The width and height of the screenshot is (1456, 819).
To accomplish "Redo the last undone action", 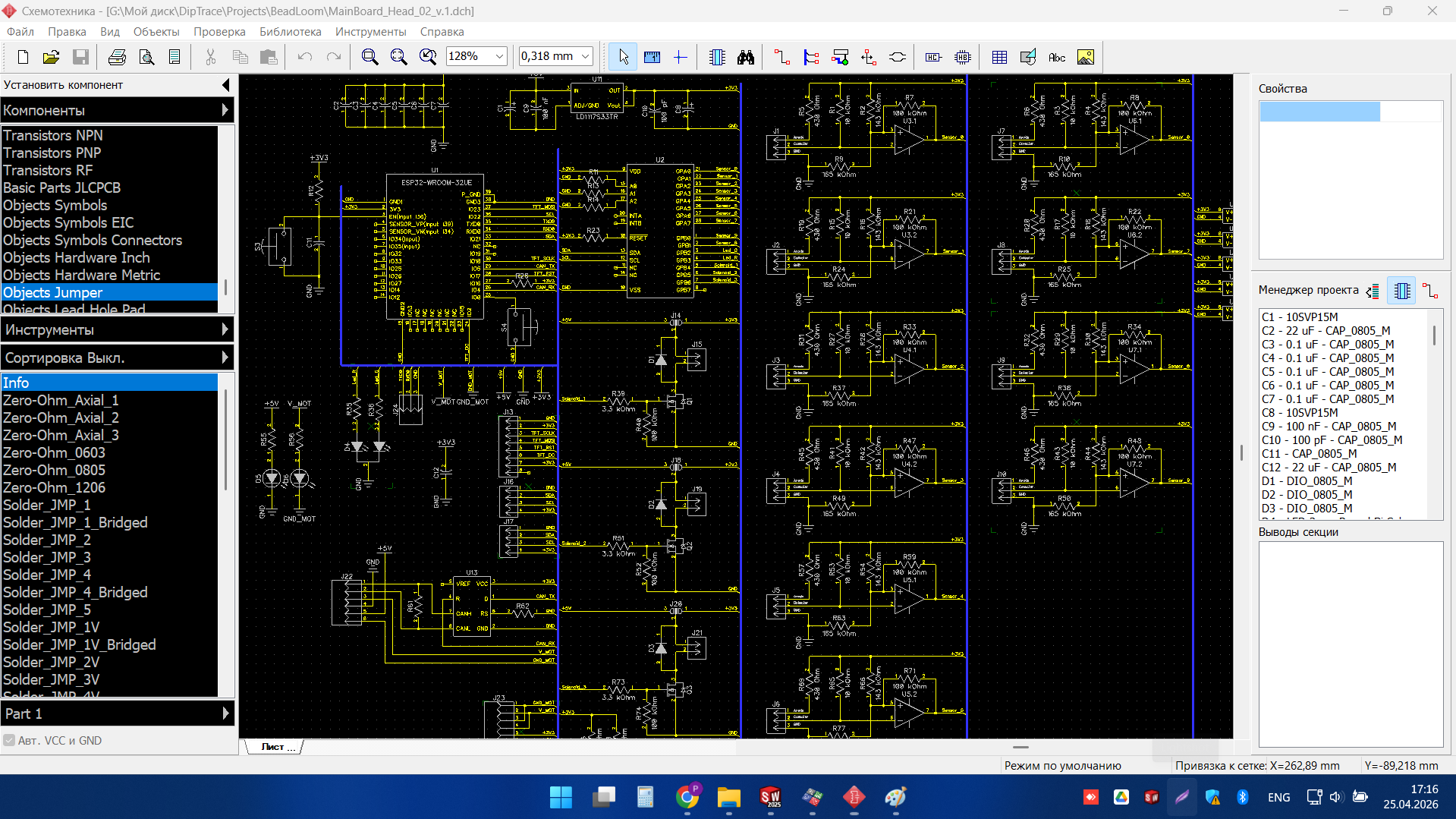I will coord(334,57).
